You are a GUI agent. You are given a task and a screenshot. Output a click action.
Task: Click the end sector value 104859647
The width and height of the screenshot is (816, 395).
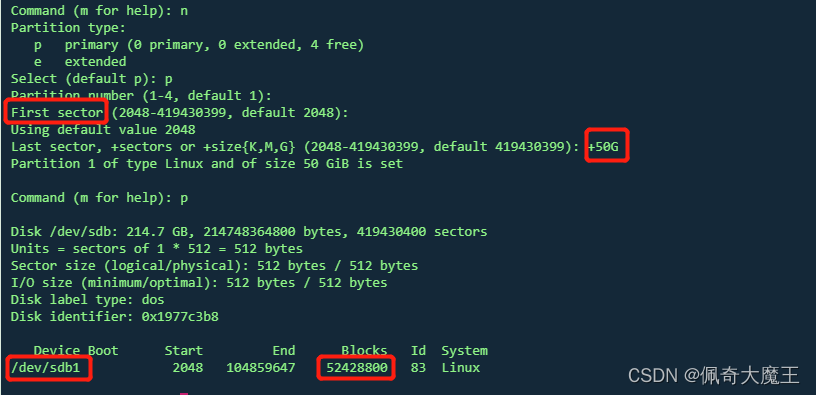tap(261, 368)
